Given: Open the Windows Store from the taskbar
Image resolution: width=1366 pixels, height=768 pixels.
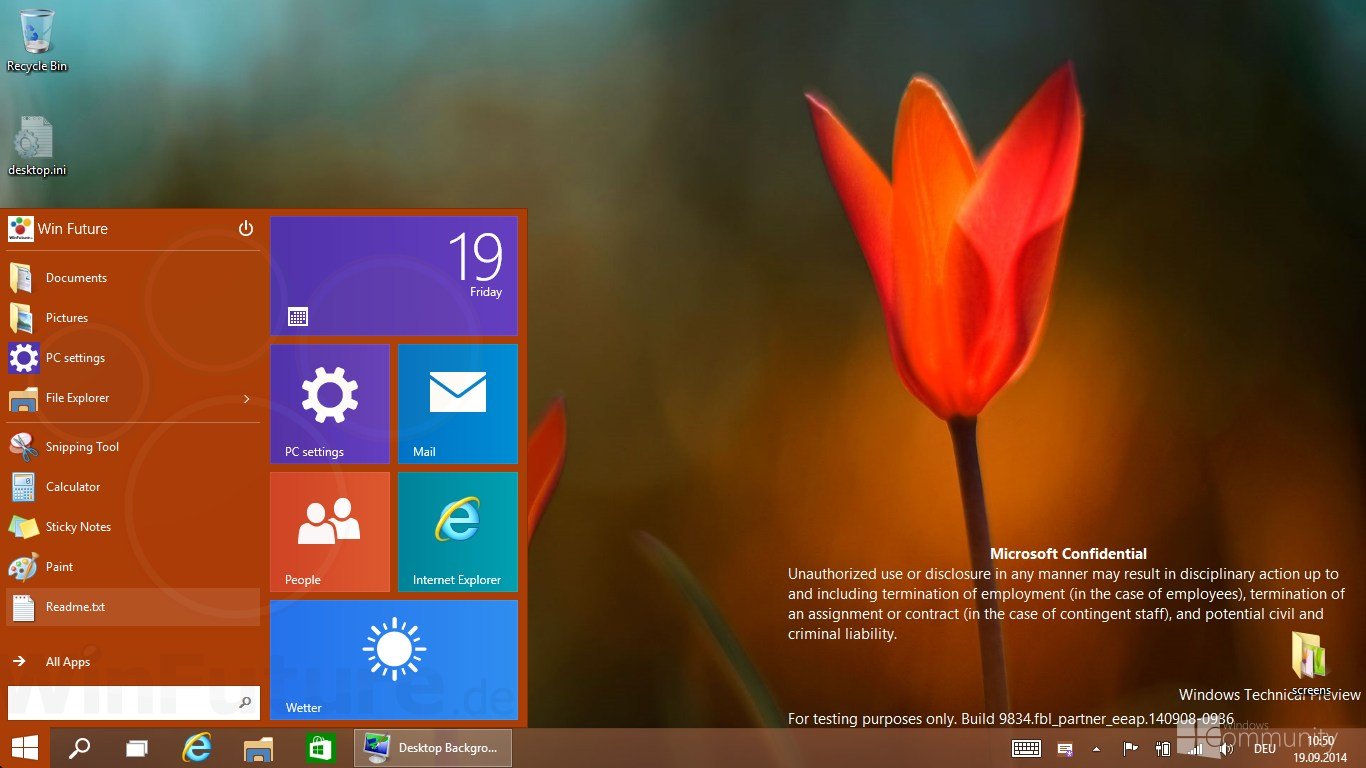Looking at the screenshot, I should [x=319, y=748].
